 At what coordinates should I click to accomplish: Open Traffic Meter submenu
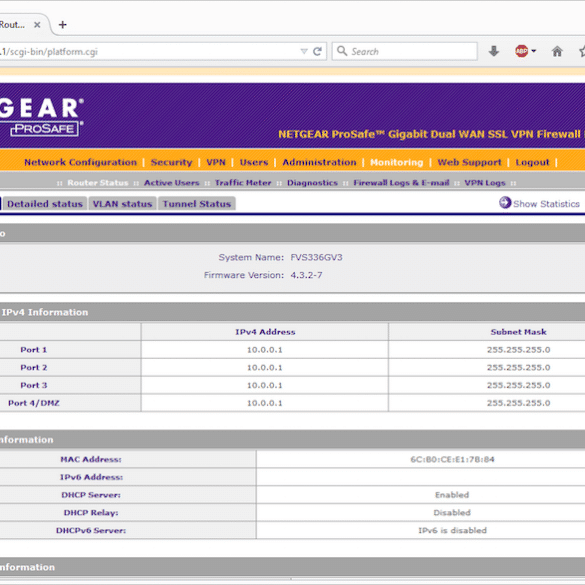[243, 183]
